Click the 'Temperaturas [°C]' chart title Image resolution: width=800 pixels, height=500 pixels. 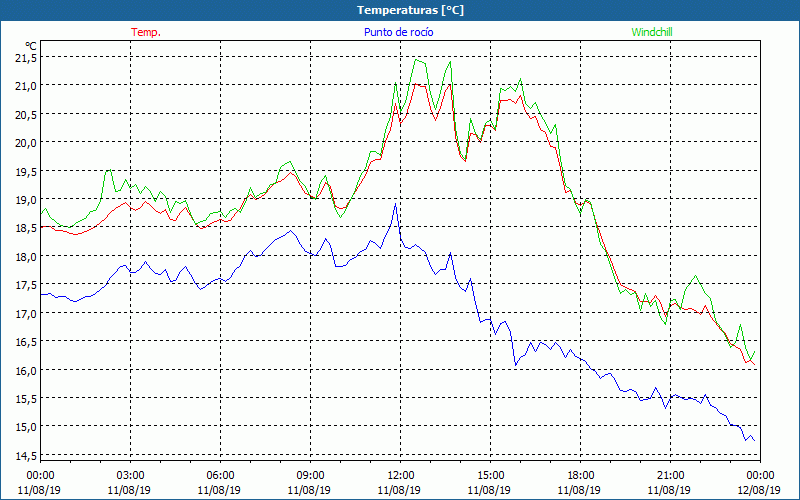[x=410, y=10]
